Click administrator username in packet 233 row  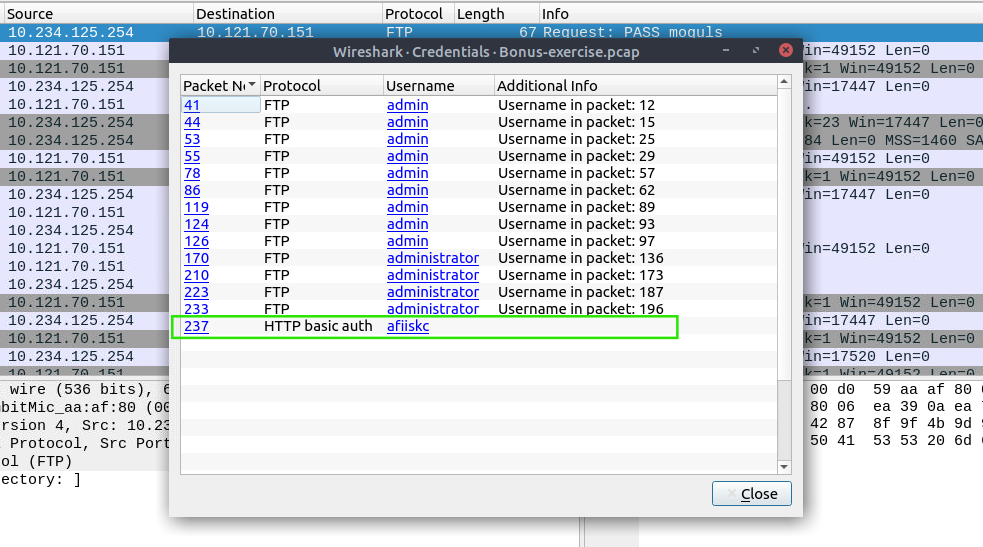click(433, 308)
